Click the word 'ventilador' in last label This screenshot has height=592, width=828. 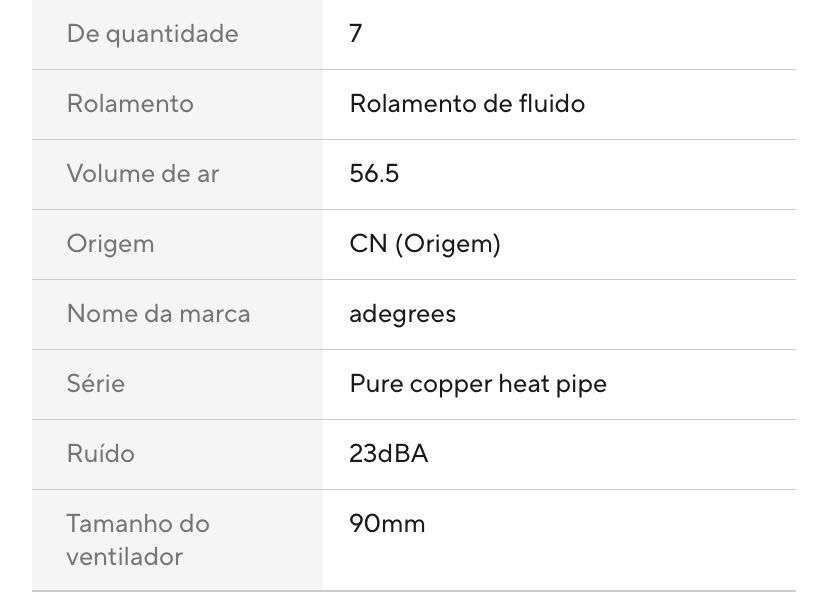point(124,557)
